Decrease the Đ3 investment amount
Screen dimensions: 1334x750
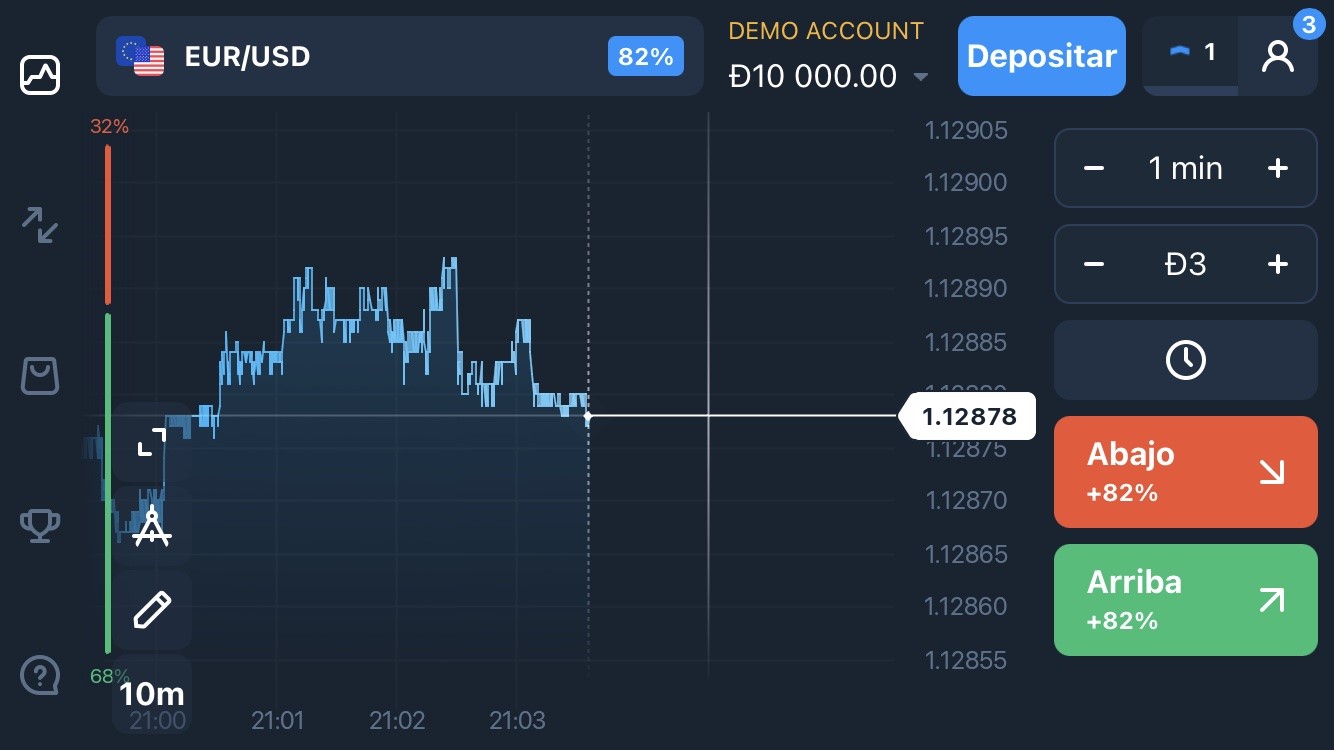[x=1094, y=264]
